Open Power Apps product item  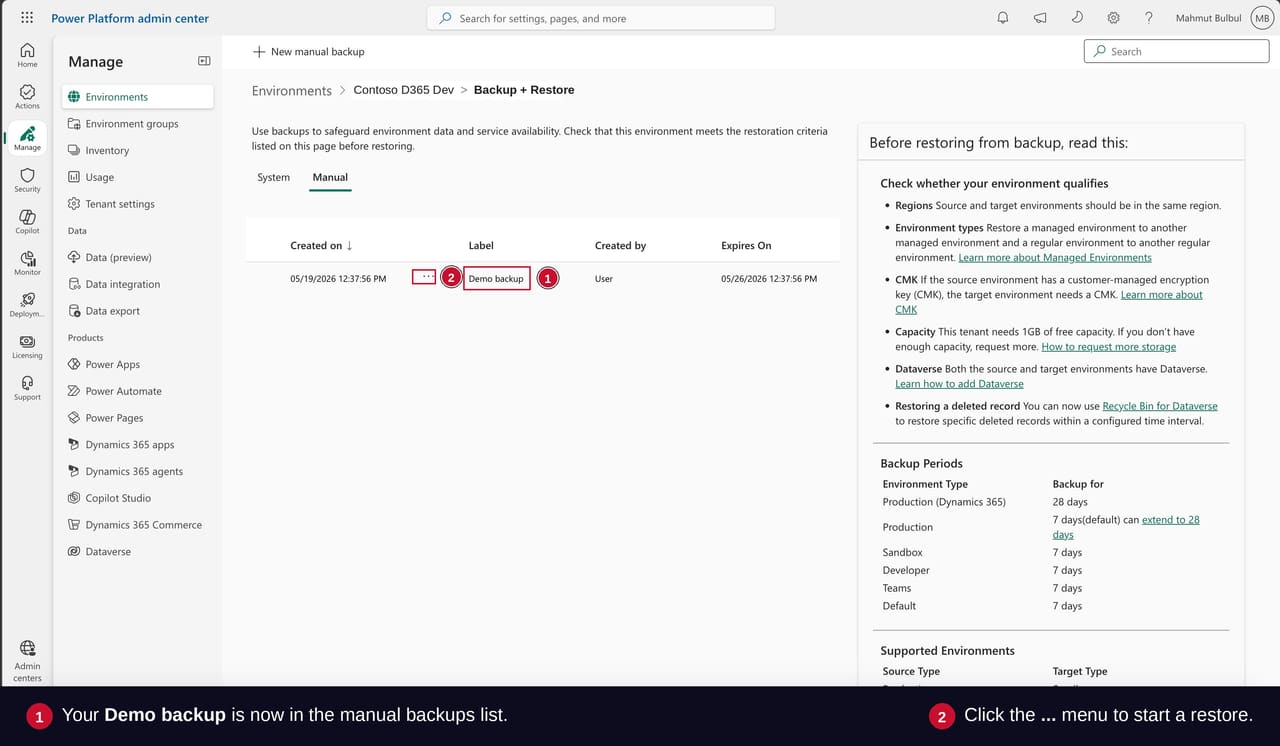click(x=137, y=364)
